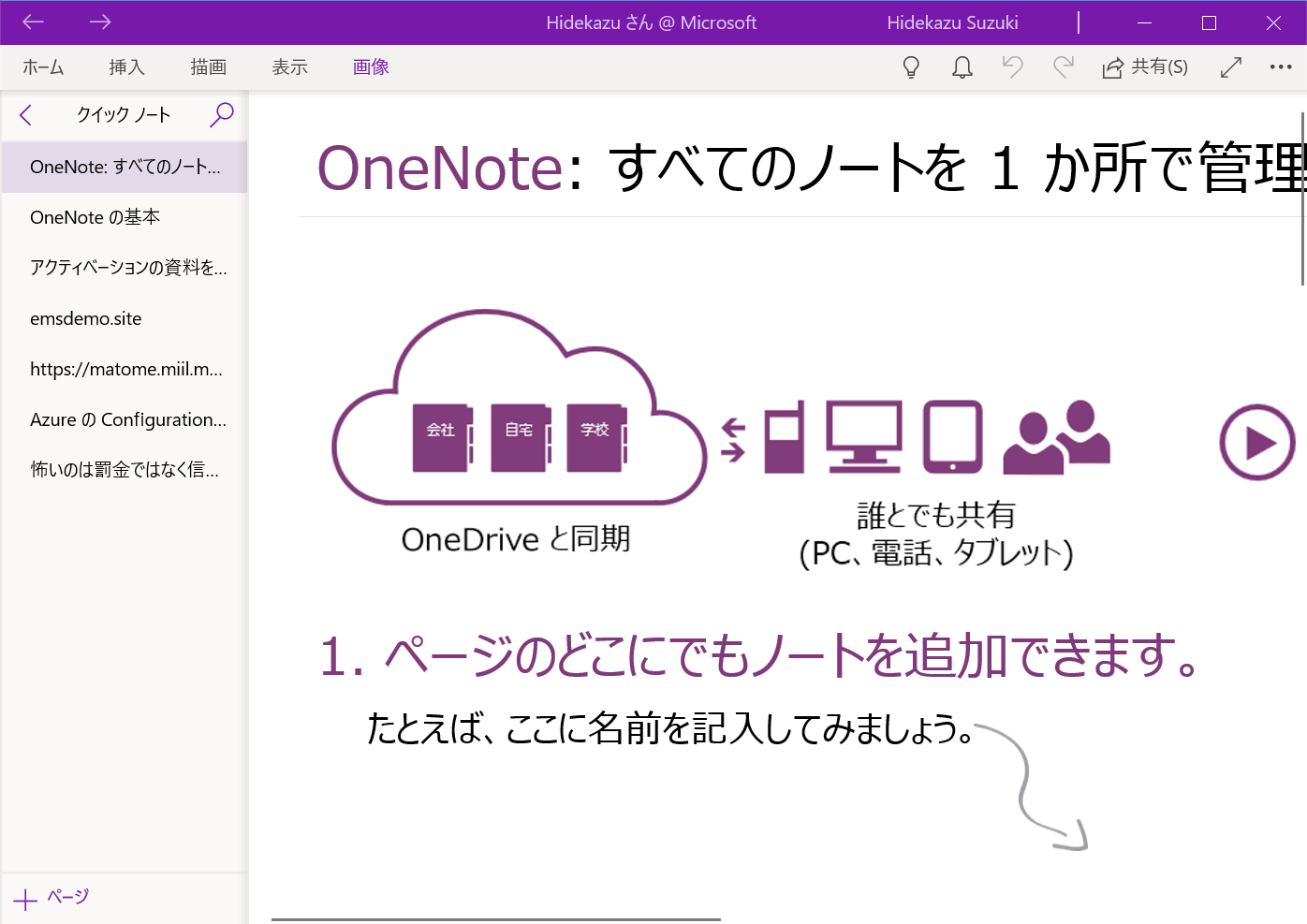Redo the last action
Image resolution: width=1307 pixels, height=924 pixels.
click(1064, 67)
